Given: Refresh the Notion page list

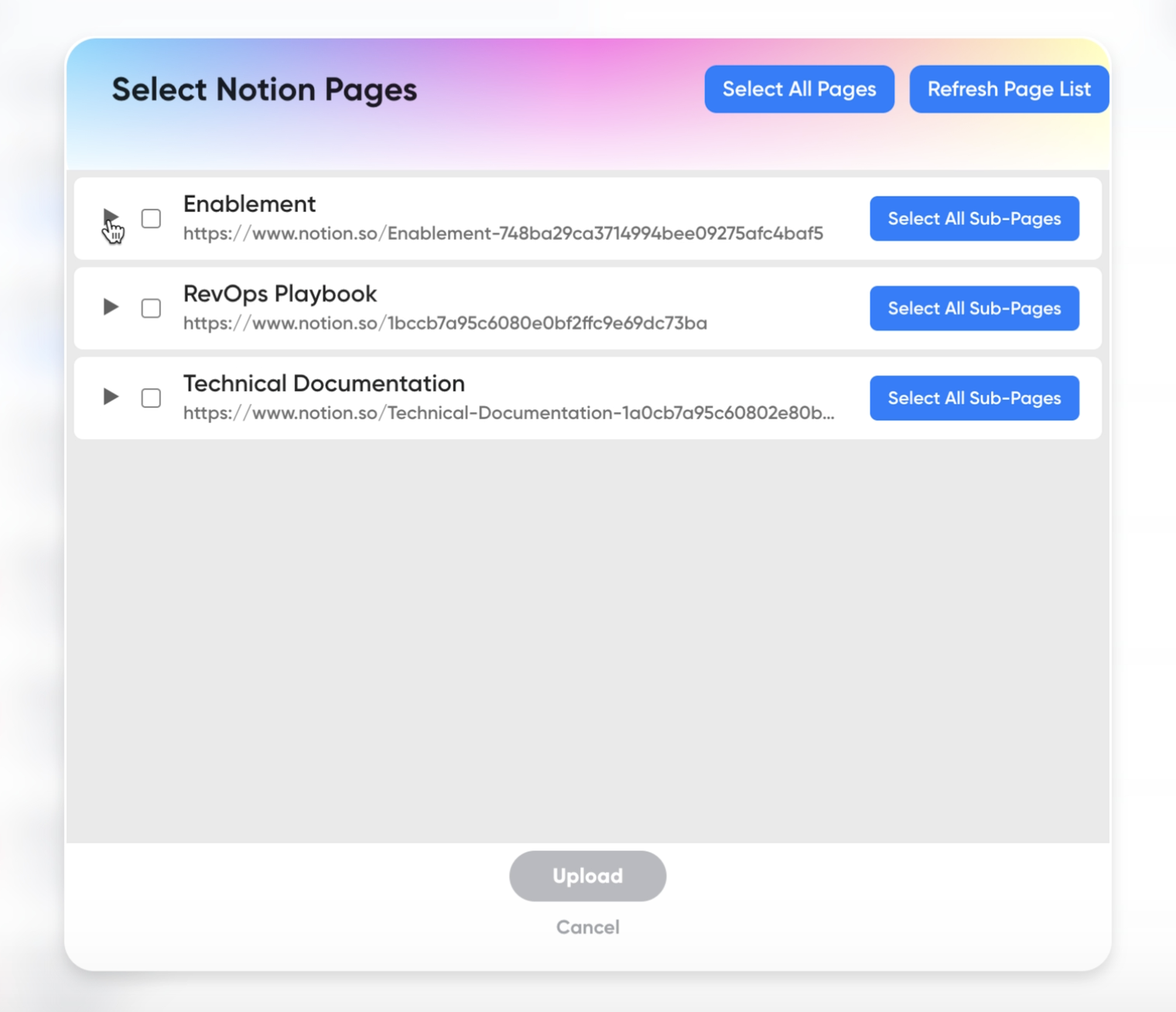Looking at the screenshot, I should click(1009, 89).
